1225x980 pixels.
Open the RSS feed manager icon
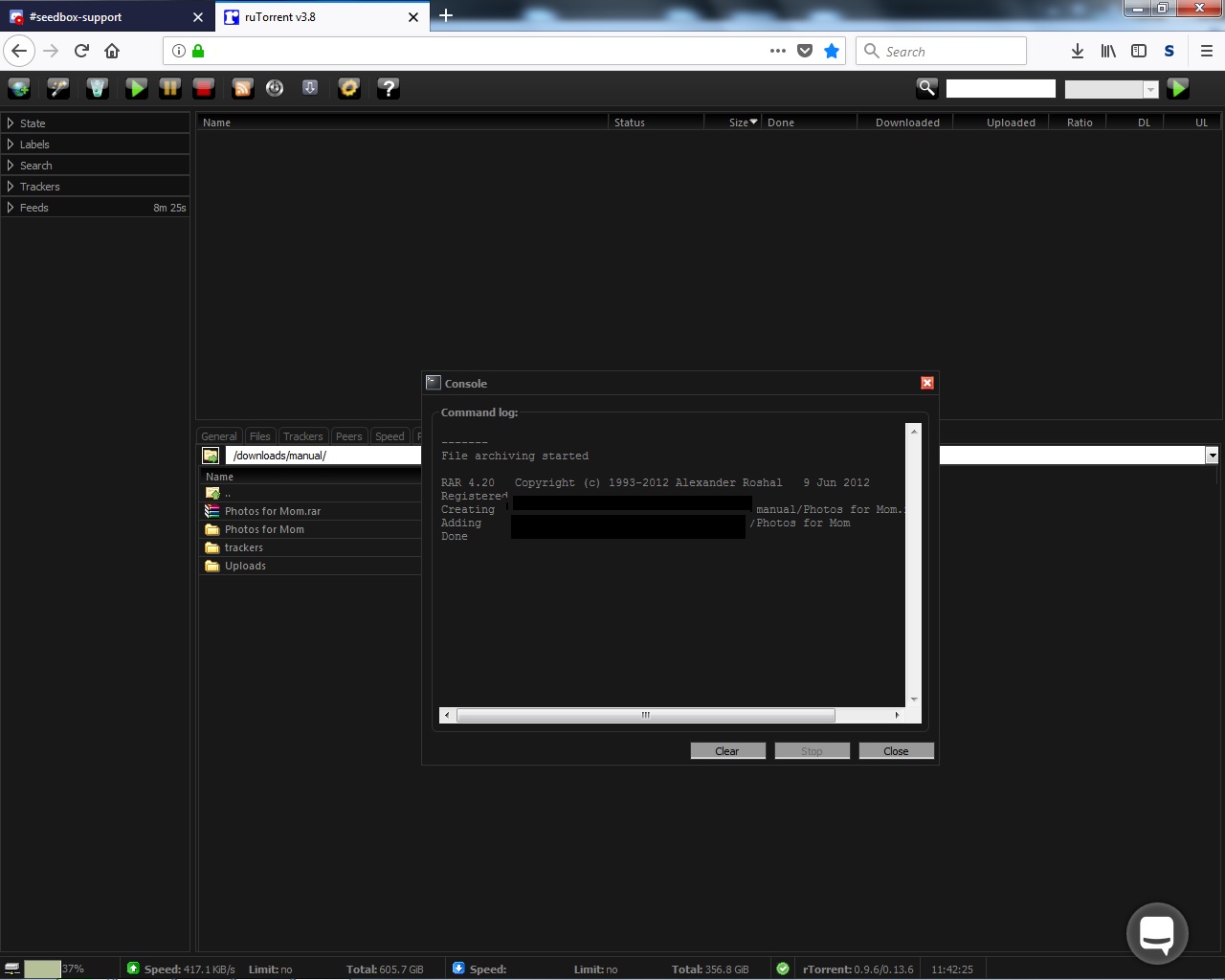click(243, 89)
